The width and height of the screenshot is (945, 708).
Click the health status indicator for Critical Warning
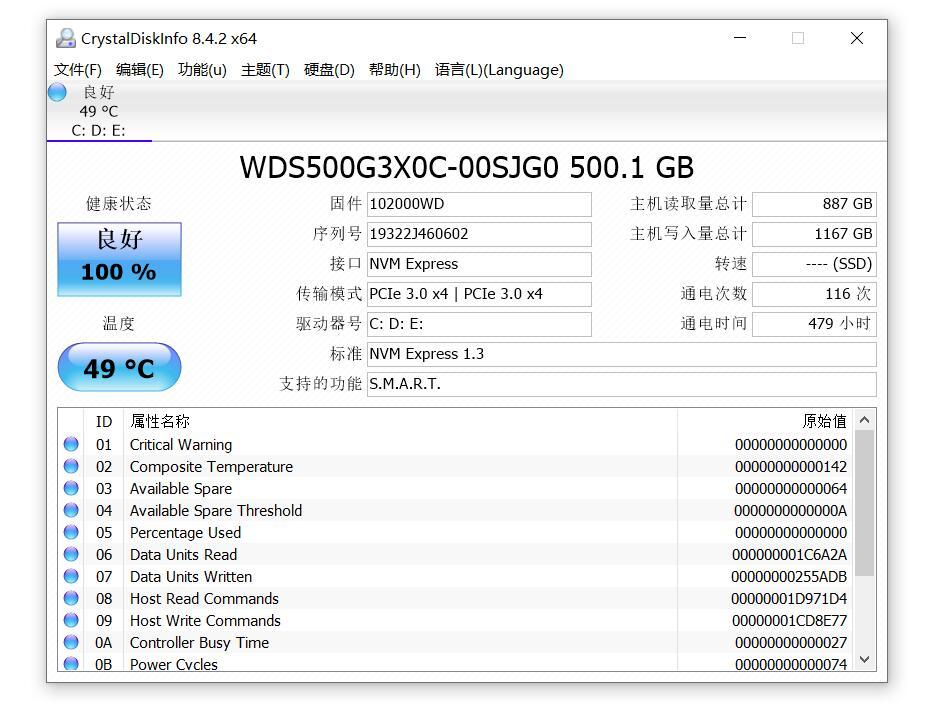(x=69, y=444)
